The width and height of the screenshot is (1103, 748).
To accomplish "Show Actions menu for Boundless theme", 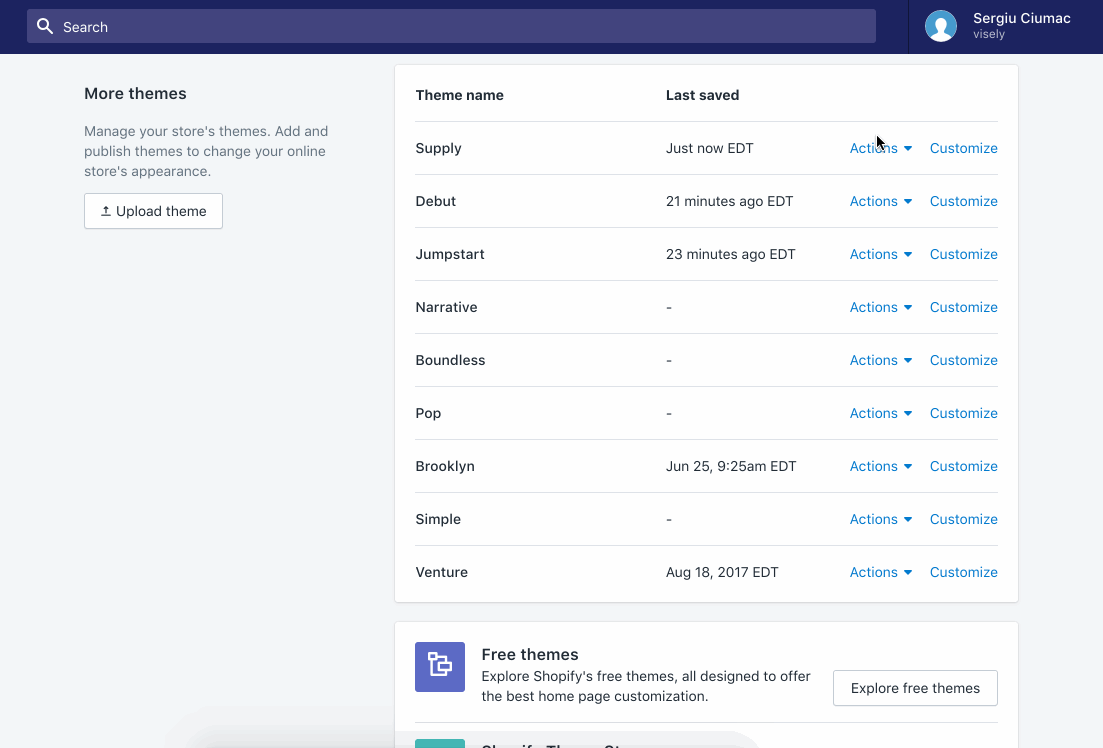I will 880,360.
